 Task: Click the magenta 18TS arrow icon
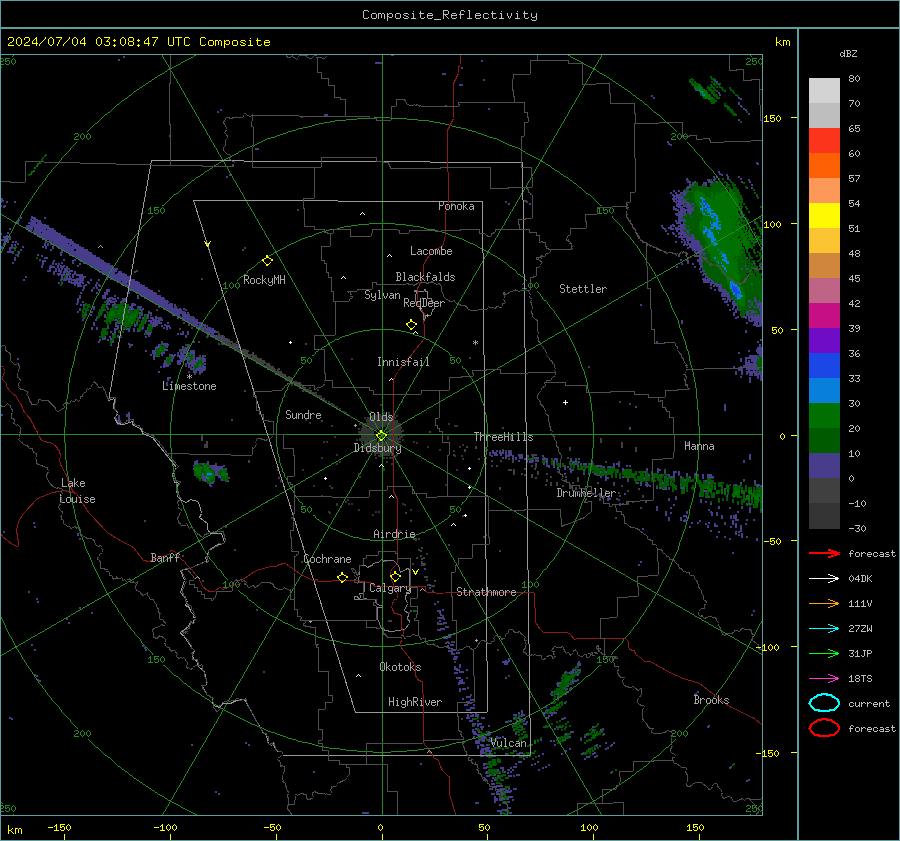click(x=824, y=678)
